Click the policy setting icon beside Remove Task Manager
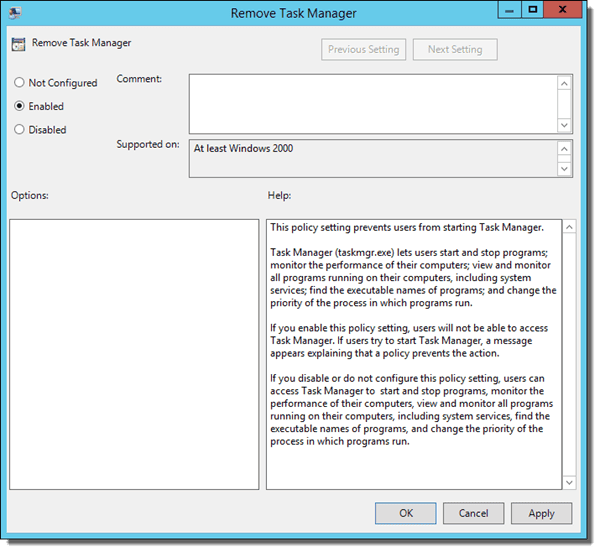This screenshot has height=552, width=600. pos(18,44)
